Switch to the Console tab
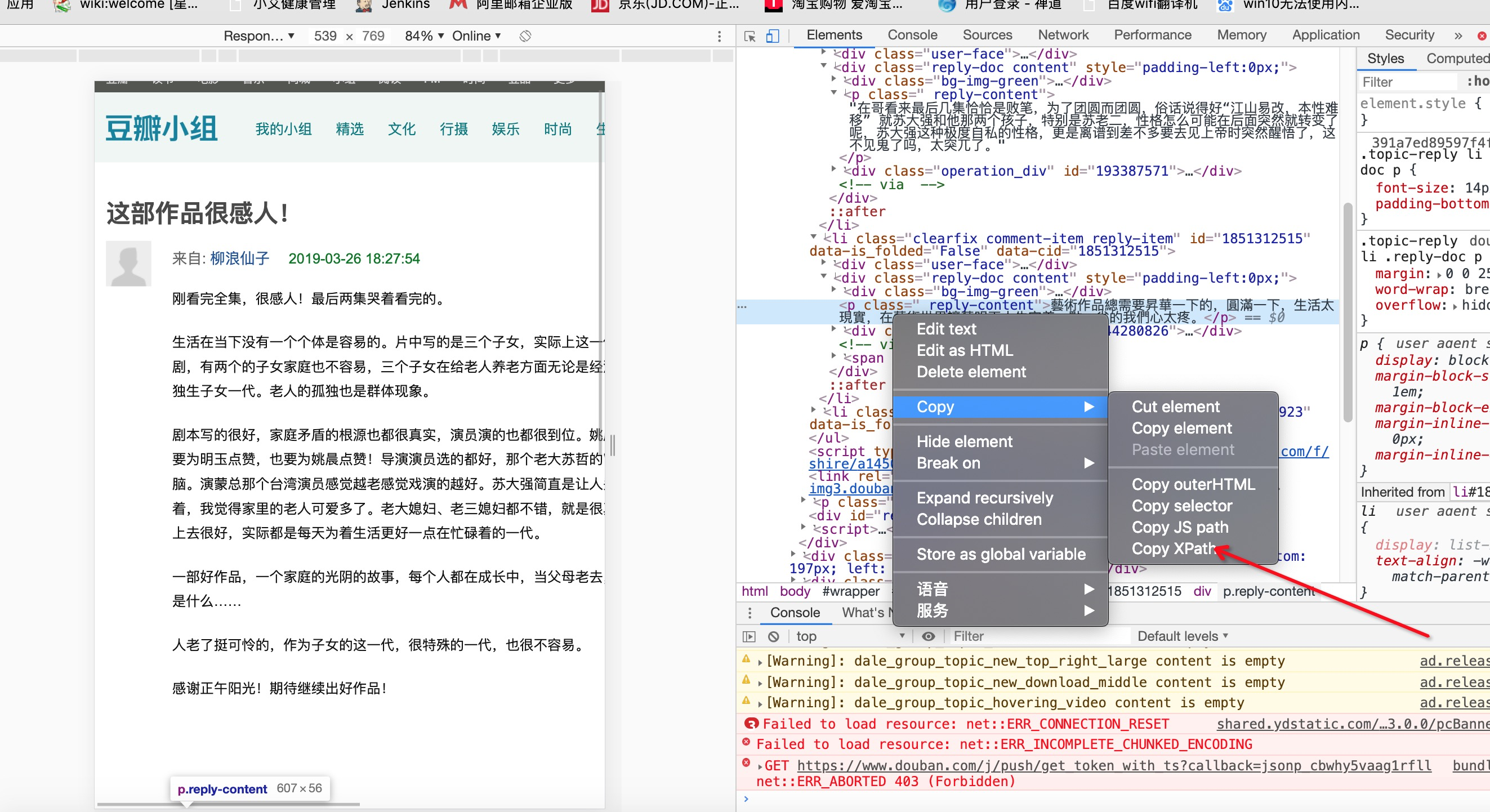 [912, 35]
